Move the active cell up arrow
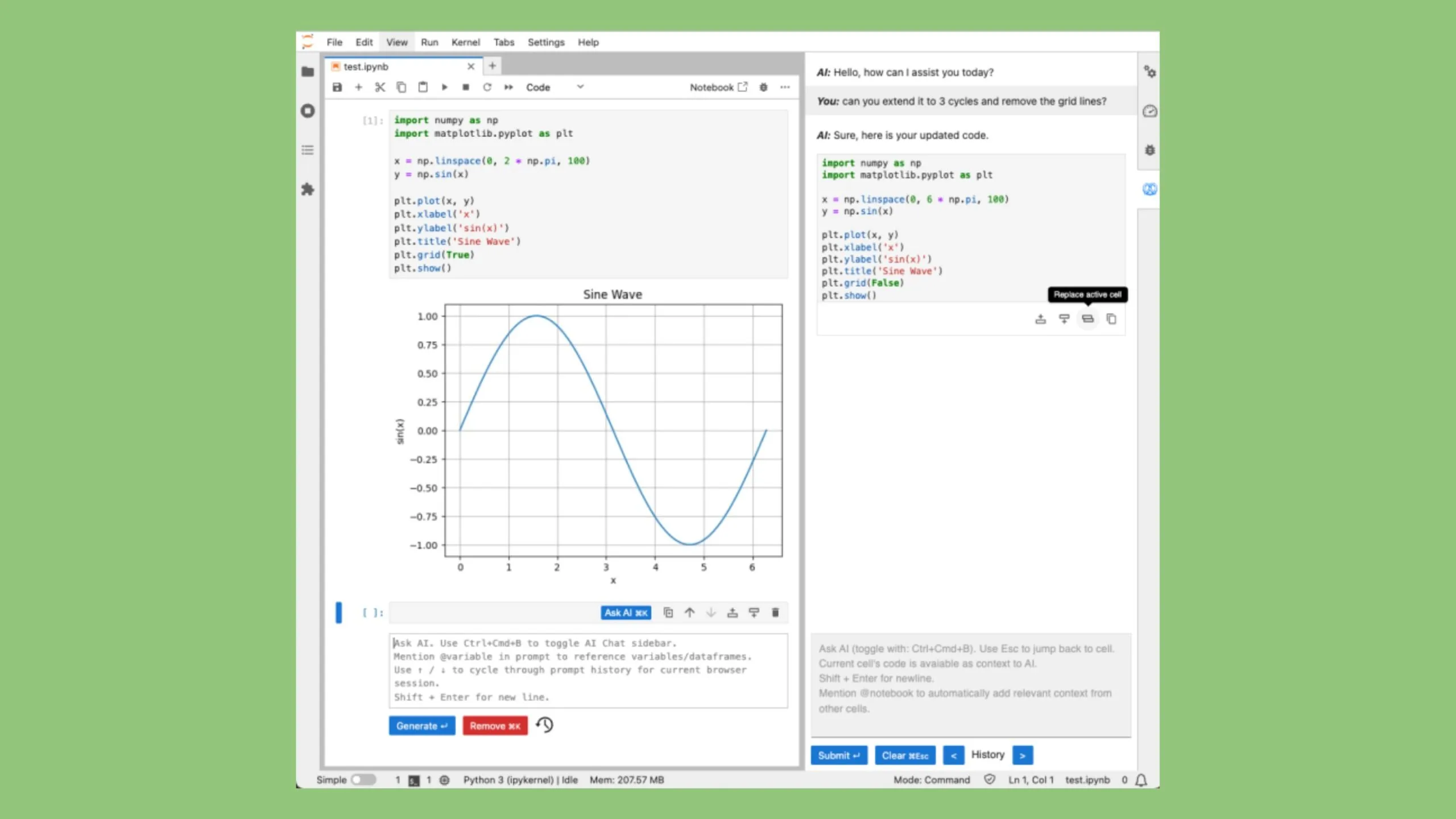This screenshot has height=819, width=1456. click(689, 613)
